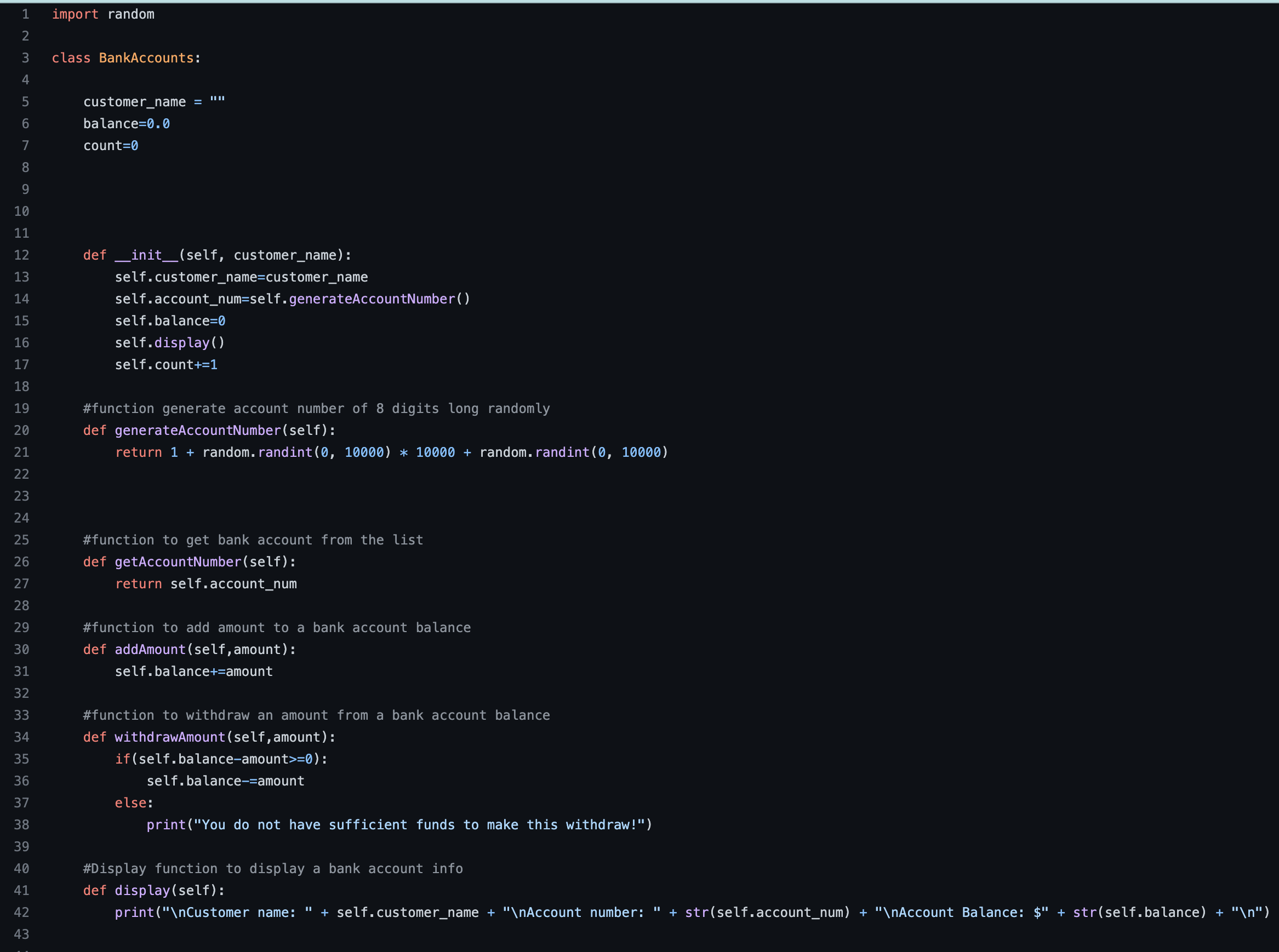Click the import keyword on line 1
Image resolution: width=1279 pixels, height=952 pixels.
tap(75, 14)
